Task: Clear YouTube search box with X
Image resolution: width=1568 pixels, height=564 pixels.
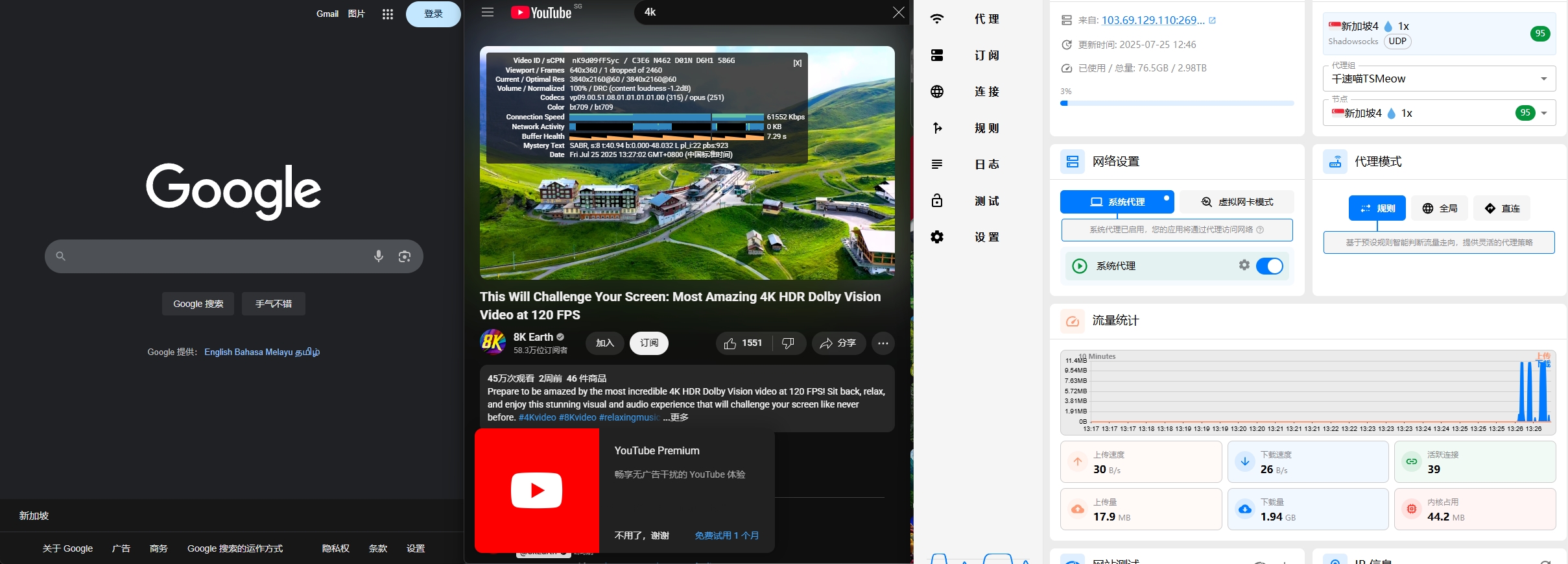Action: click(899, 12)
